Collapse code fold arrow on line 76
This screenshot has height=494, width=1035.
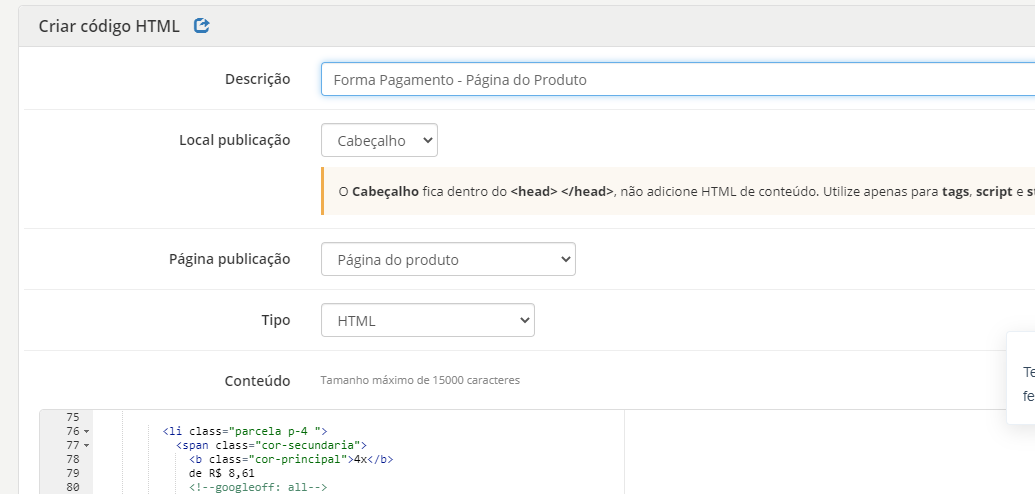pyautogui.click(x=87, y=431)
